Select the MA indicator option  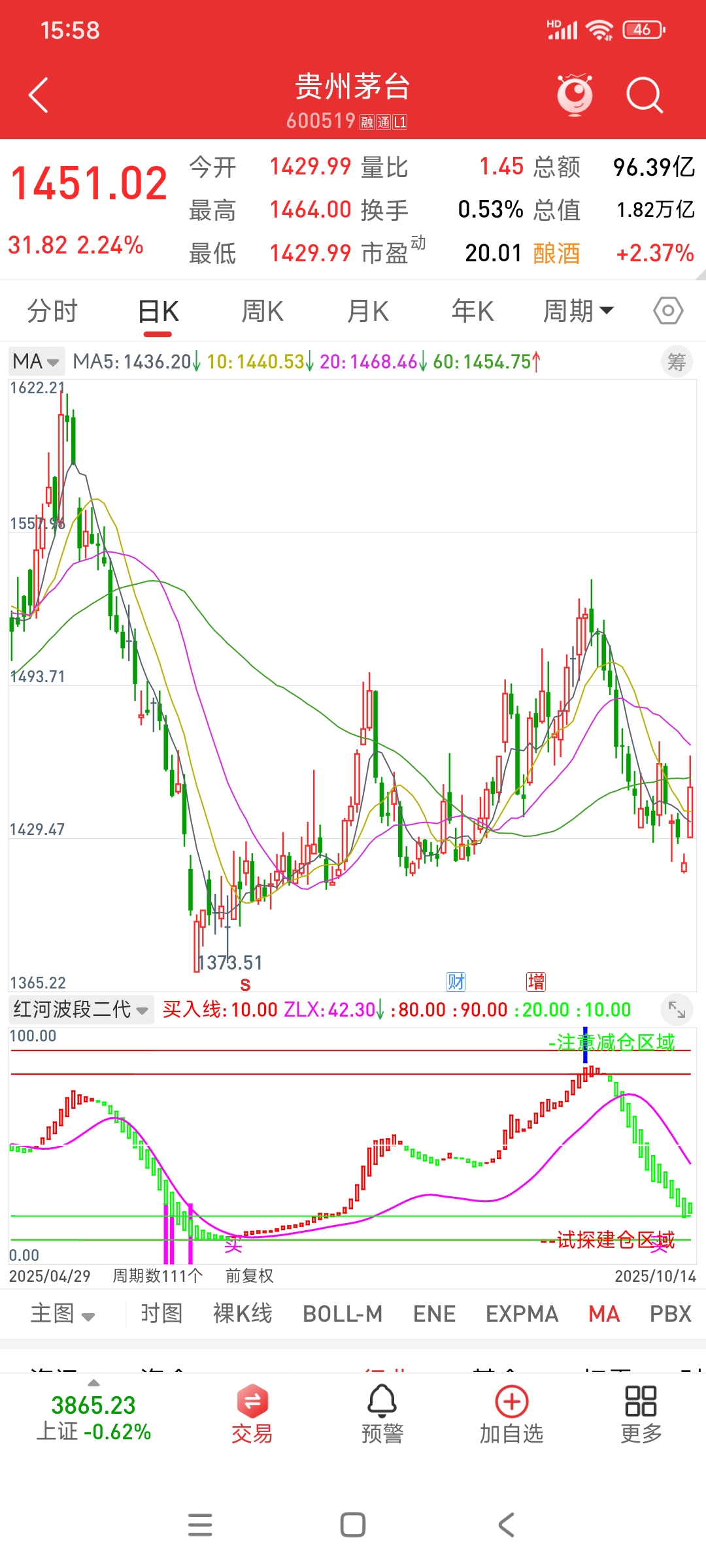(604, 1313)
